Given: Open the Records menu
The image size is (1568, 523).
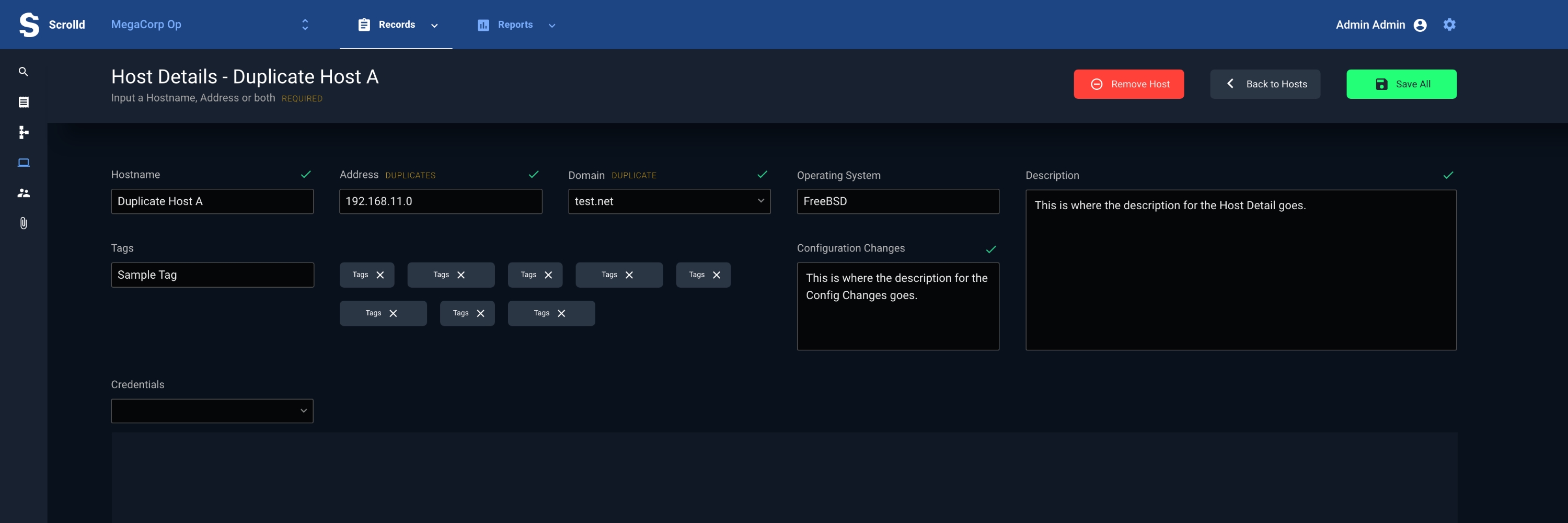Looking at the screenshot, I should click(396, 25).
